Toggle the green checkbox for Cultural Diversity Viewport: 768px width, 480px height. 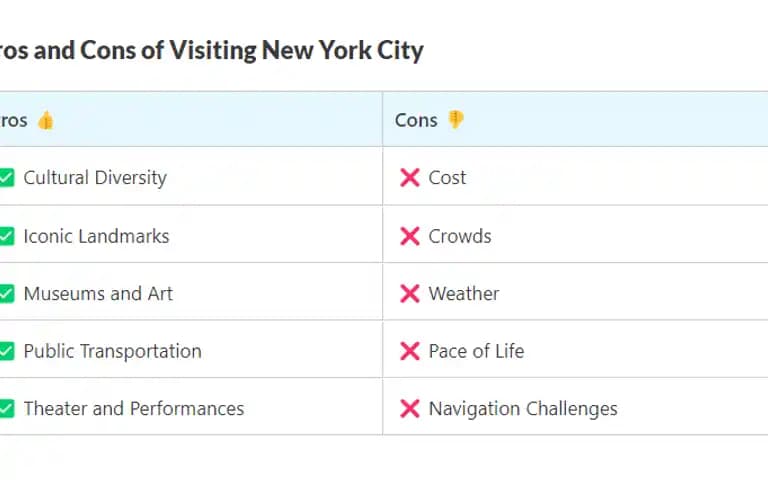pyautogui.click(x=6, y=178)
